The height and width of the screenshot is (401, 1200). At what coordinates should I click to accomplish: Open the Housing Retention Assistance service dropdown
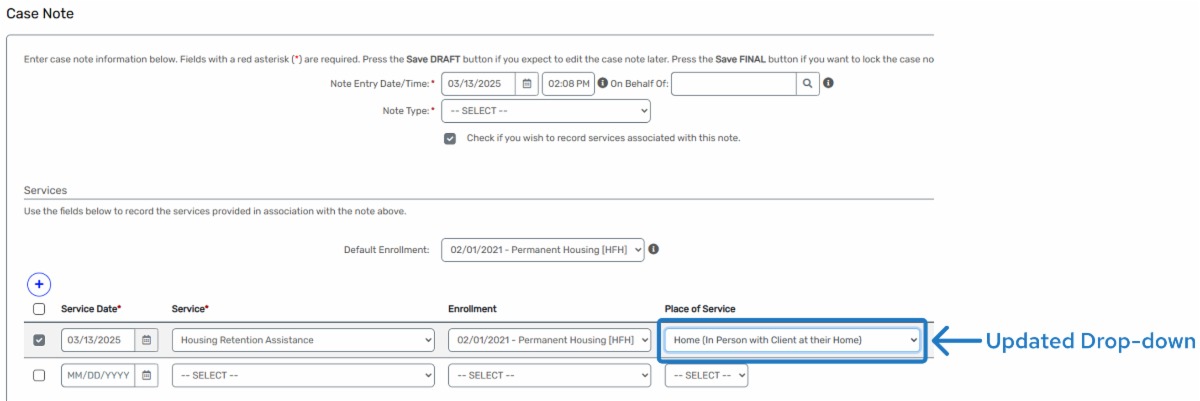302,340
